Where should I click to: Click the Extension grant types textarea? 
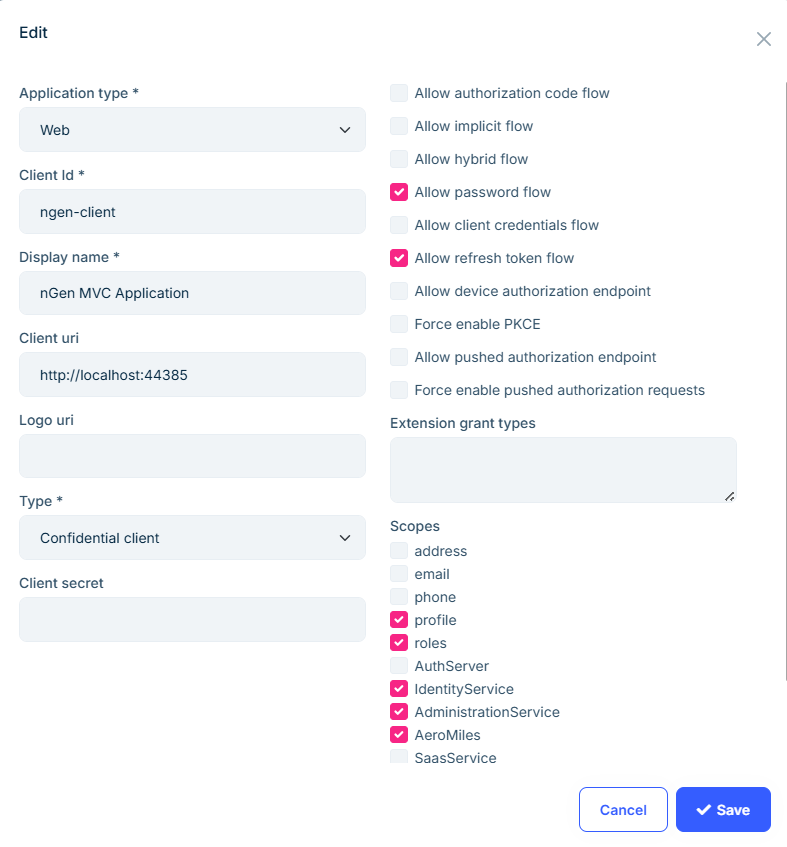point(563,470)
